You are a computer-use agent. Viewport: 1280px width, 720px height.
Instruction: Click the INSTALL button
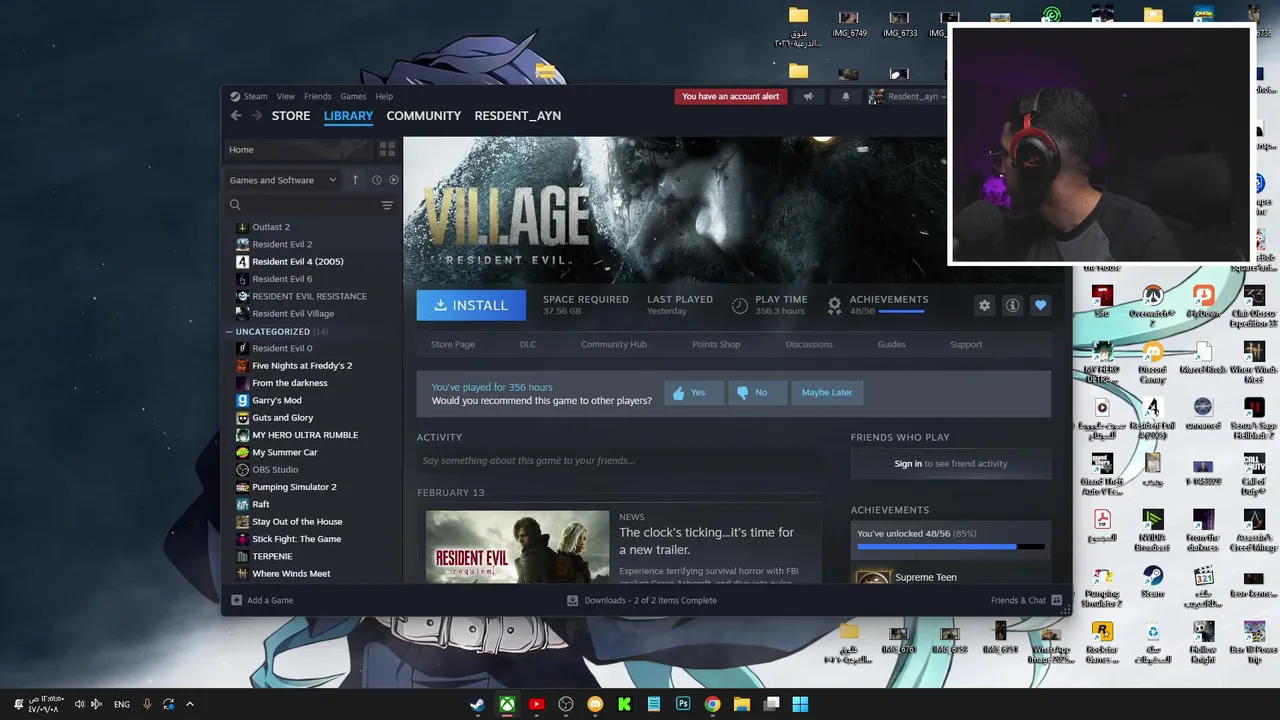click(x=471, y=305)
